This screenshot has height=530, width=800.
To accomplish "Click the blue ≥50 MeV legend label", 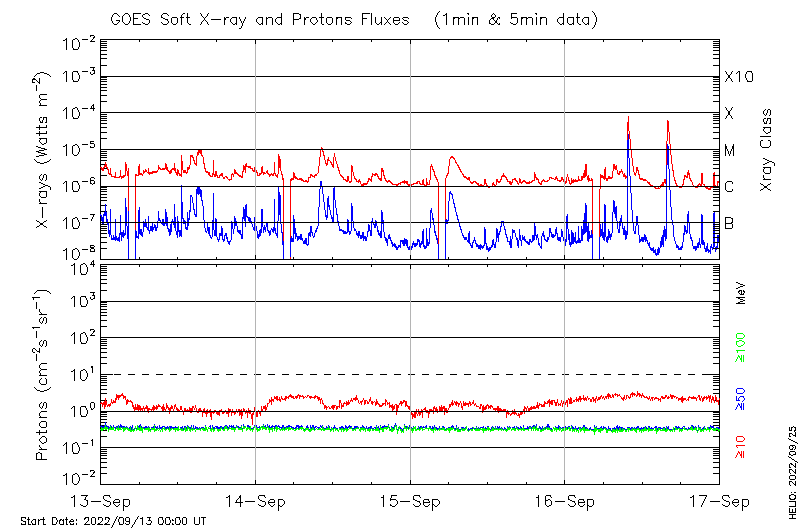I will [741, 397].
